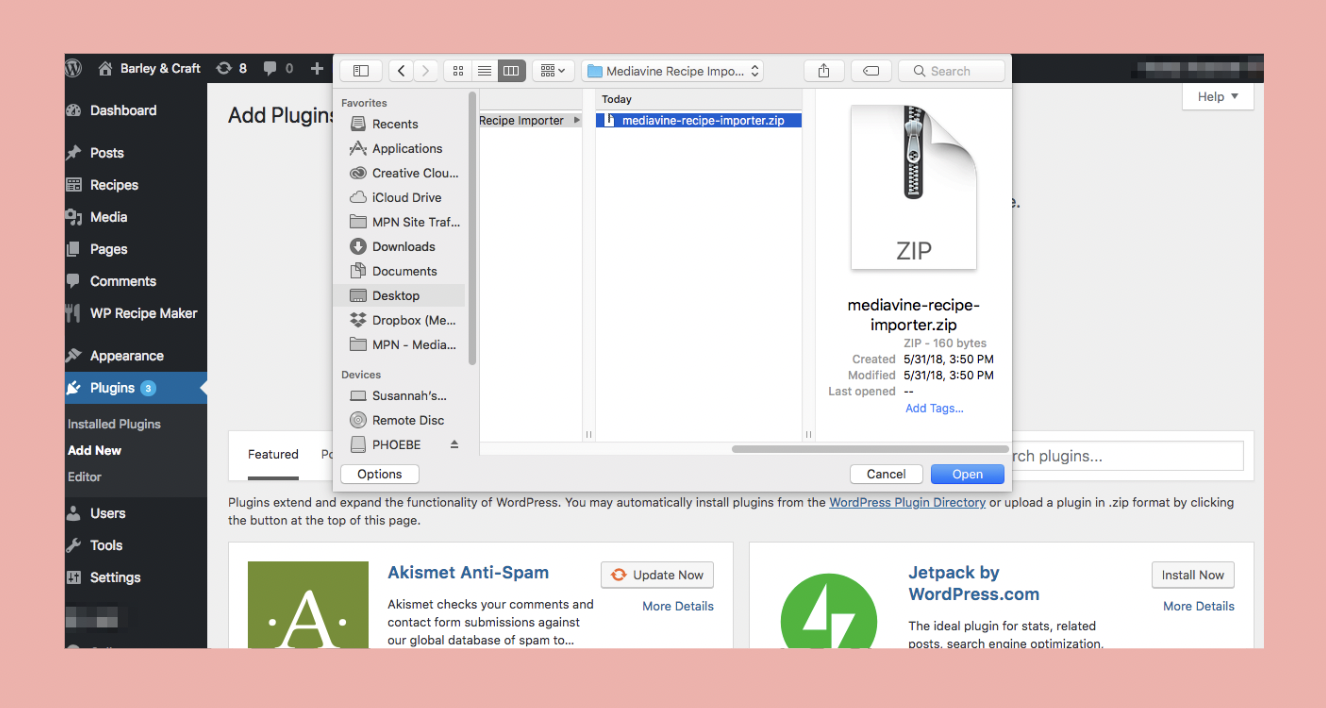Open Pages in WordPress menu
Screen dimensions: 1326x708
click(x=108, y=249)
